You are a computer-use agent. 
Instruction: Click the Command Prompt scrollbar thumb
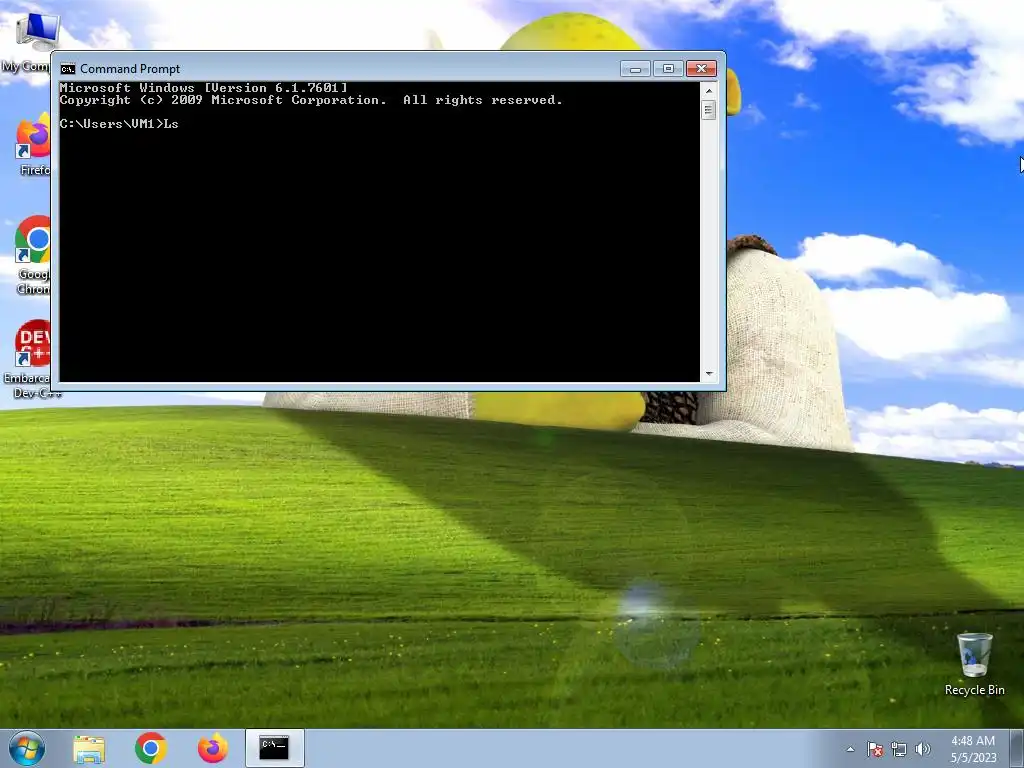(709, 110)
